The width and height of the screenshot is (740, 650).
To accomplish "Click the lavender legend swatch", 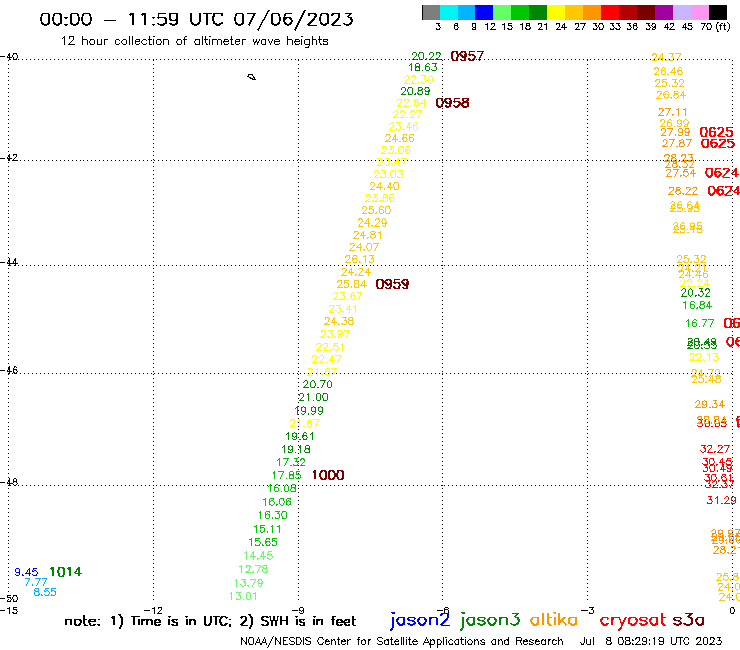I will click(x=681, y=12).
